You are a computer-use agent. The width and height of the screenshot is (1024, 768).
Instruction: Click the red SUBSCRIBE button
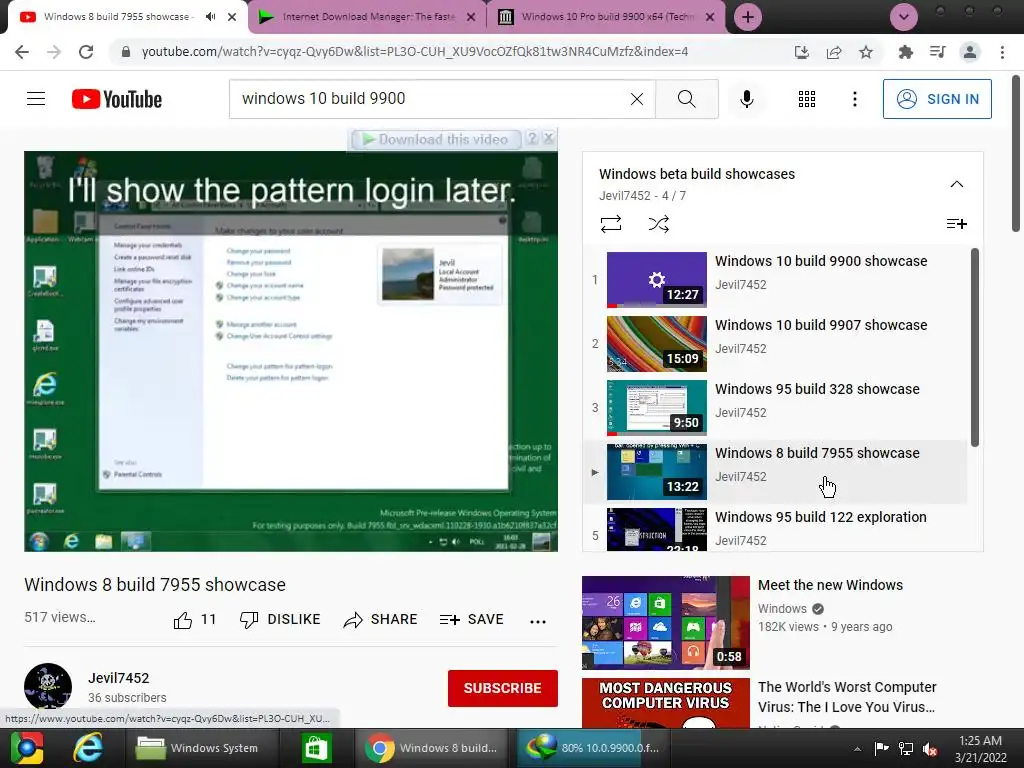[502, 688]
